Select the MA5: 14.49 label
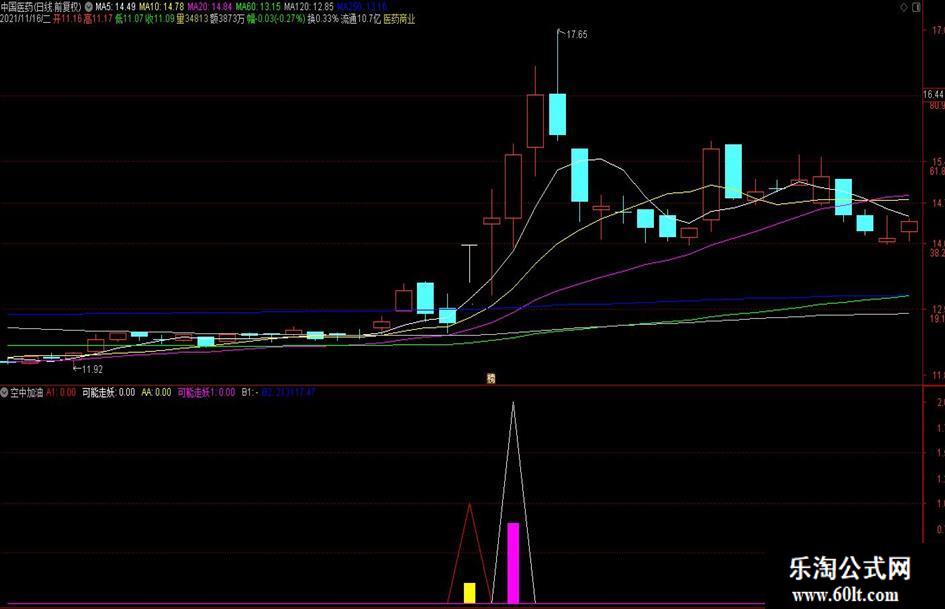This screenshot has height=609, width=945. (116, 7)
